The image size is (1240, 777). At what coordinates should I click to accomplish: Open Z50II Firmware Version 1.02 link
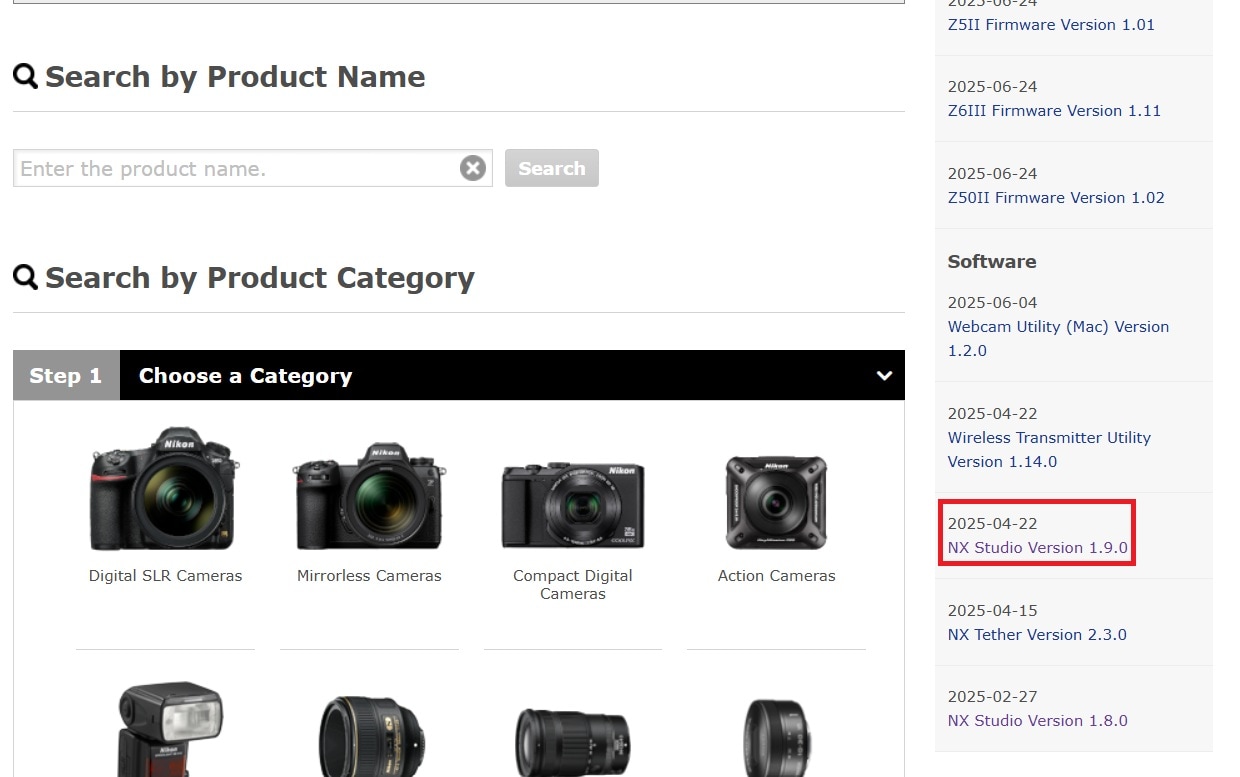[1056, 198]
